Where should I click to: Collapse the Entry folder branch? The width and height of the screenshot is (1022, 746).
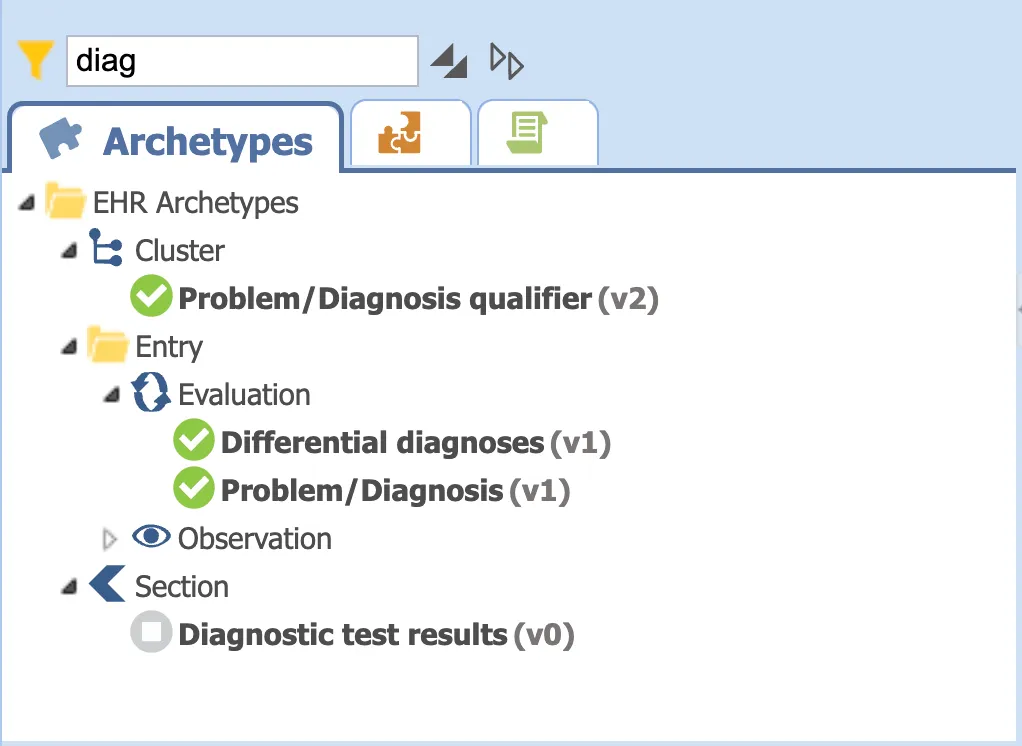[67, 345]
